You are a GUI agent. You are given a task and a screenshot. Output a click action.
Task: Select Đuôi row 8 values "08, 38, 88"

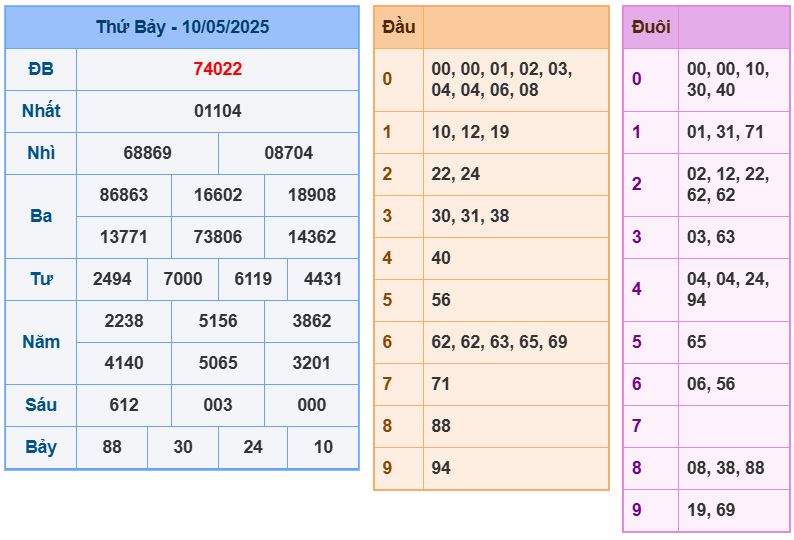(726, 469)
